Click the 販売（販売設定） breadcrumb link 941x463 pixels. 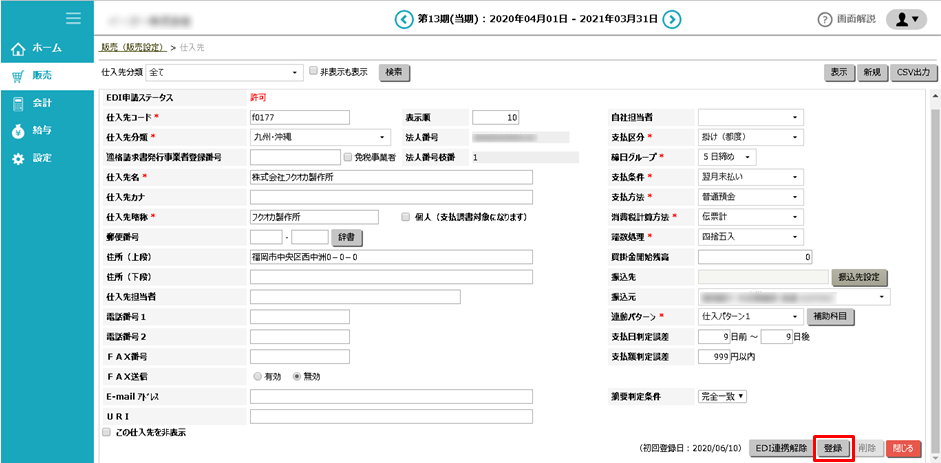133,48
